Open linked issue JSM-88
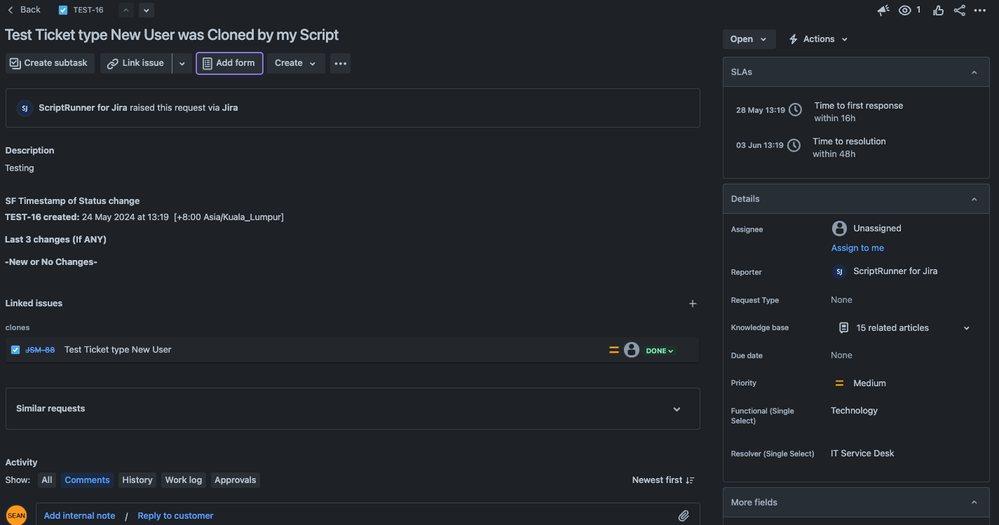Viewport: 999px width, 525px height. (40, 350)
